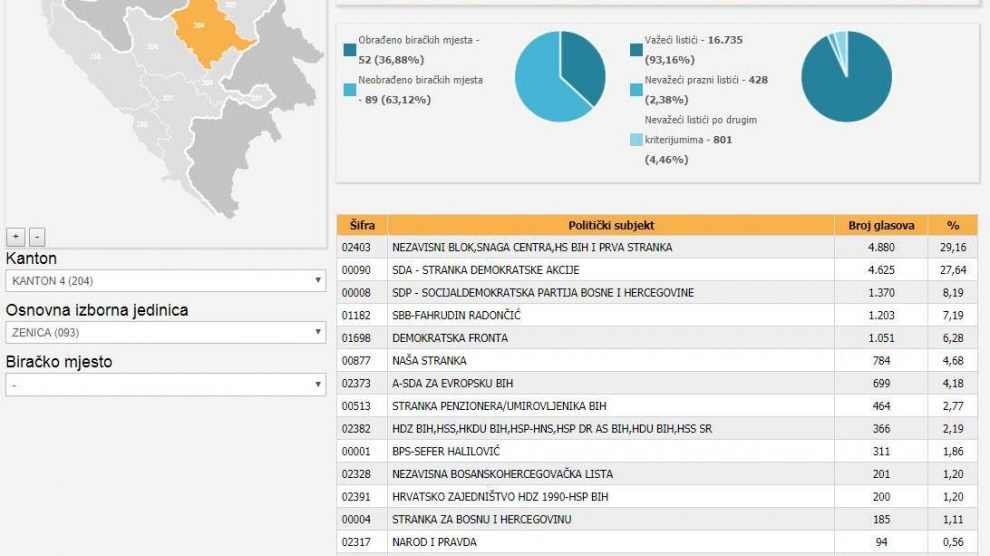Open the Biračko mjesto dropdown
Viewport: 990px width, 556px height.
(x=165, y=384)
